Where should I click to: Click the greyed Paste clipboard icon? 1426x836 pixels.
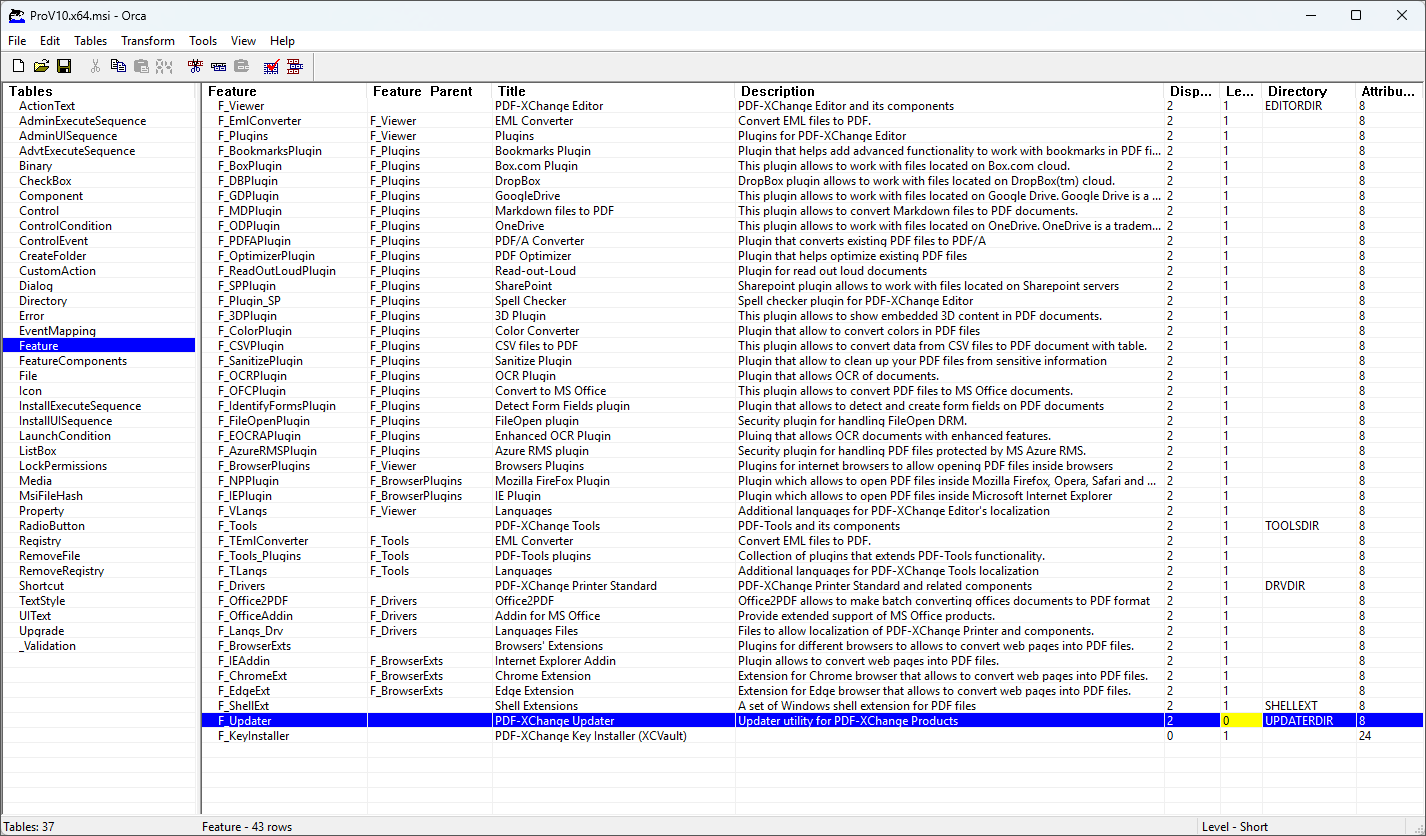click(141, 66)
